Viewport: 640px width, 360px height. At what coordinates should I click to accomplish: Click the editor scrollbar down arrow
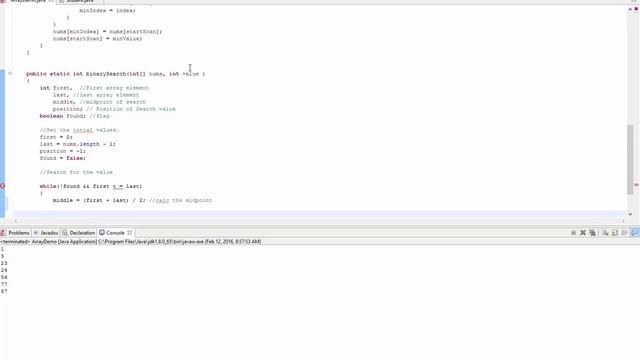click(630, 214)
